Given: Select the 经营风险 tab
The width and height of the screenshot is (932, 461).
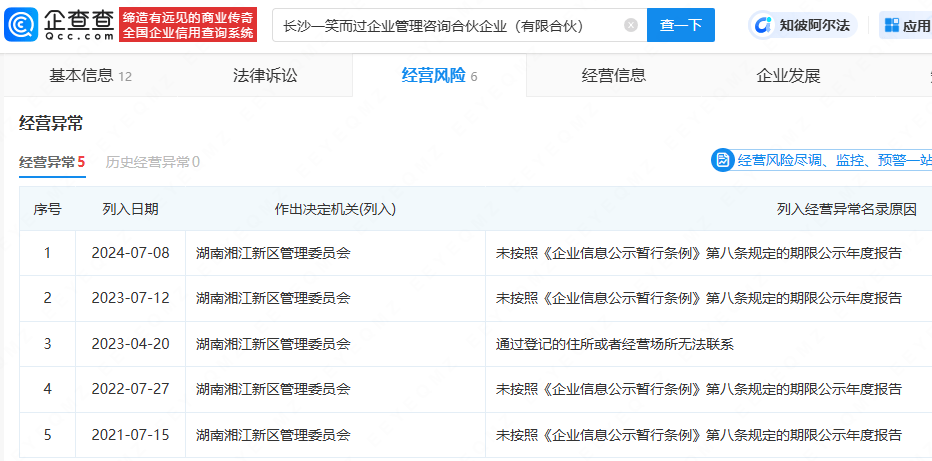Looking at the screenshot, I should (439, 76).
